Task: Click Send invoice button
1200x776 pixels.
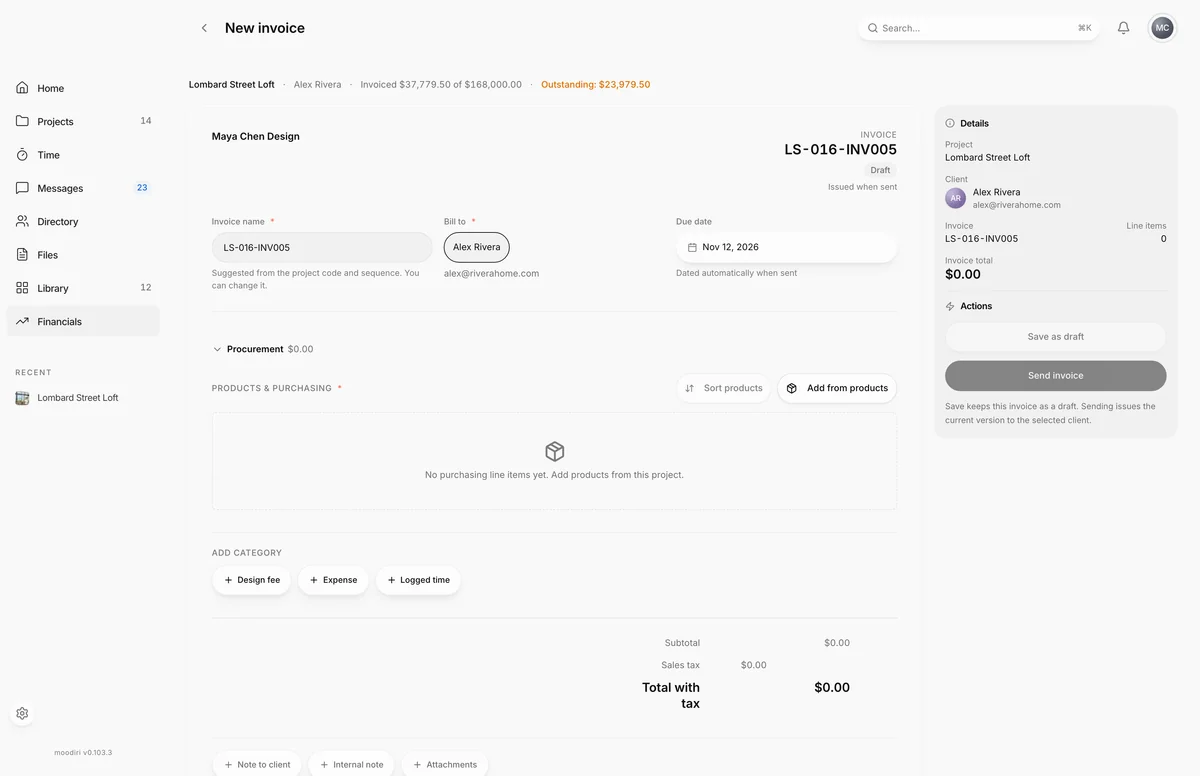Action: (x=1055, y=376)
